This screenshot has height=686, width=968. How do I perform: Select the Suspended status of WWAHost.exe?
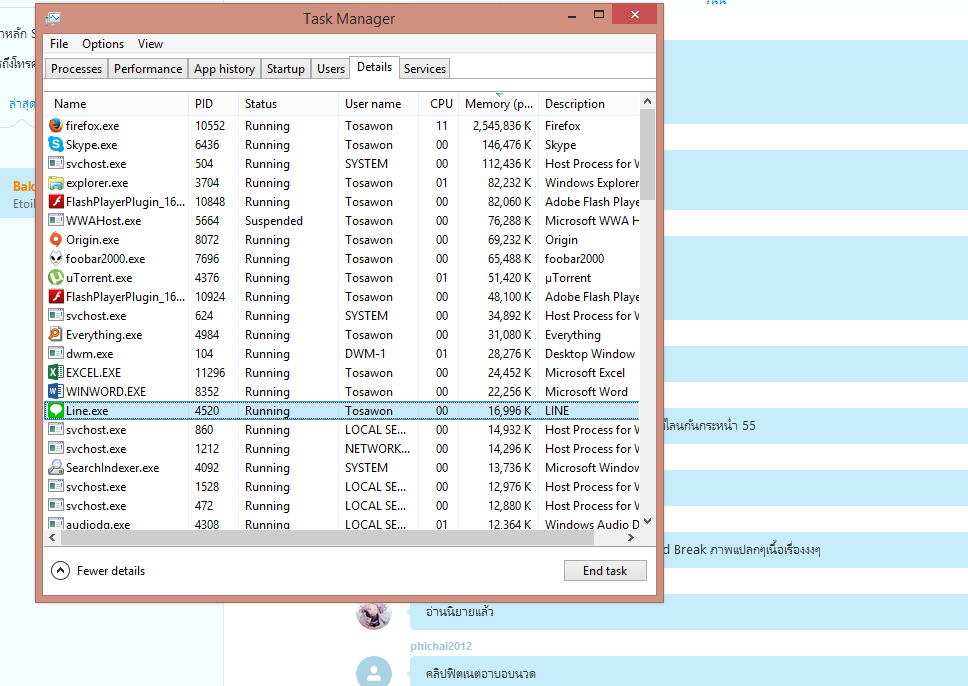(273, 220)
